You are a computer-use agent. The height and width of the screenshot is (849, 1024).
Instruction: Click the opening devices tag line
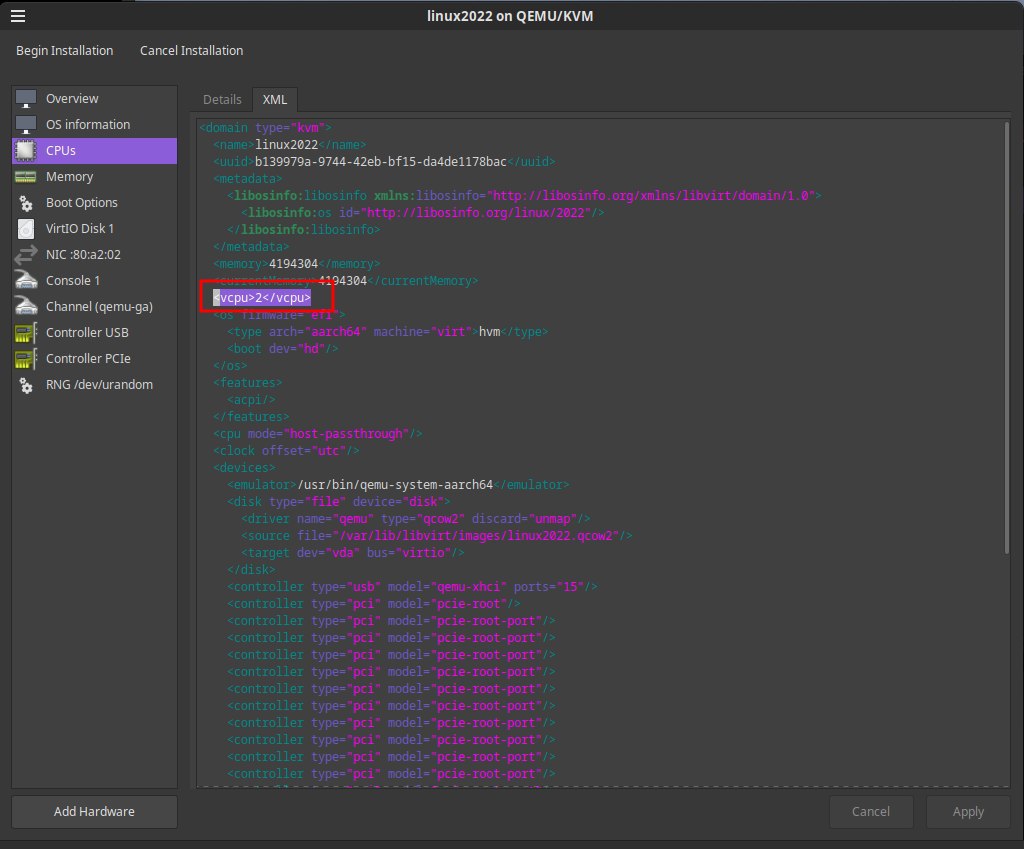(244, 467)
